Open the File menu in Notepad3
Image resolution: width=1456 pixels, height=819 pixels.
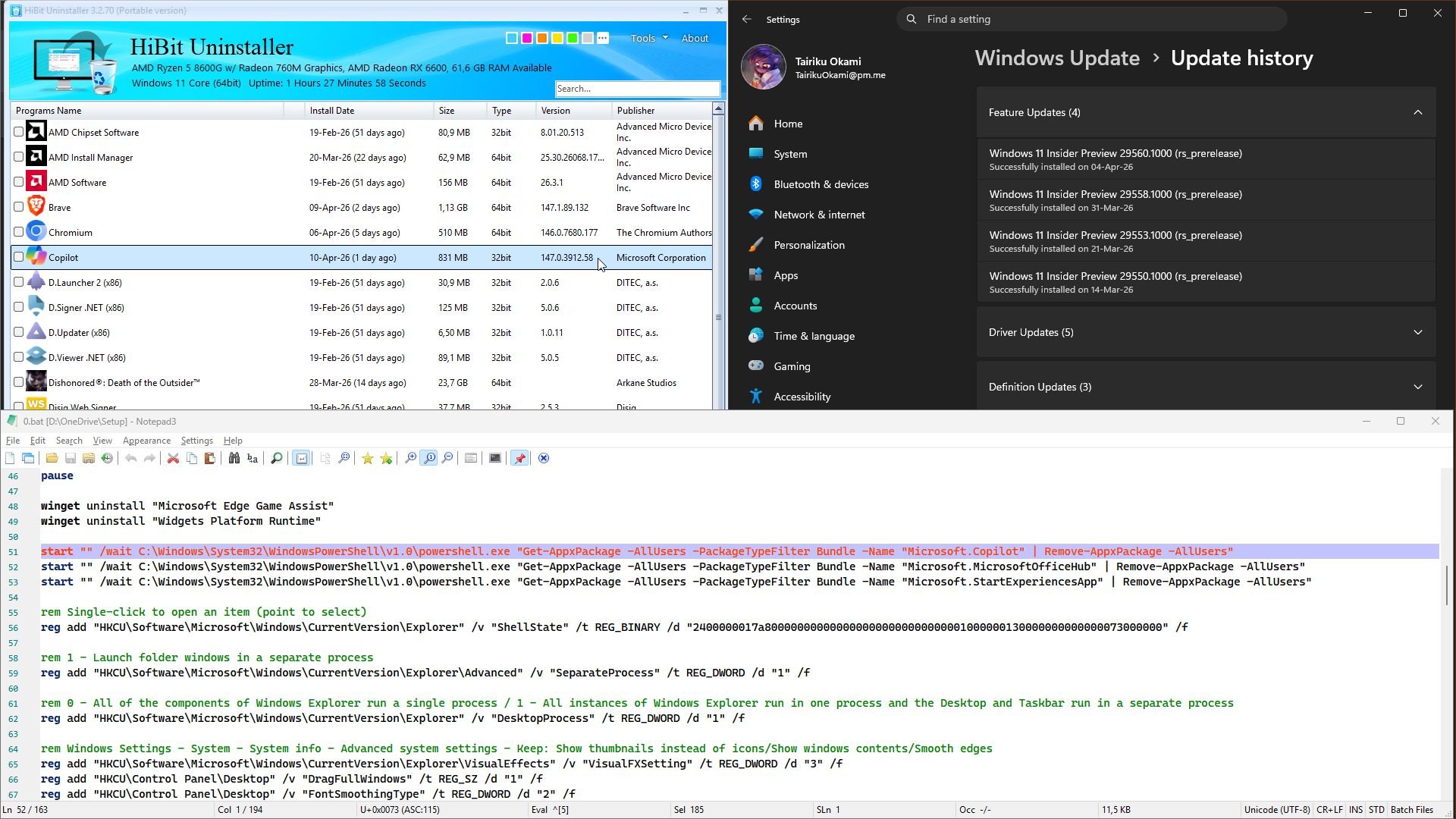pos(13,441)
